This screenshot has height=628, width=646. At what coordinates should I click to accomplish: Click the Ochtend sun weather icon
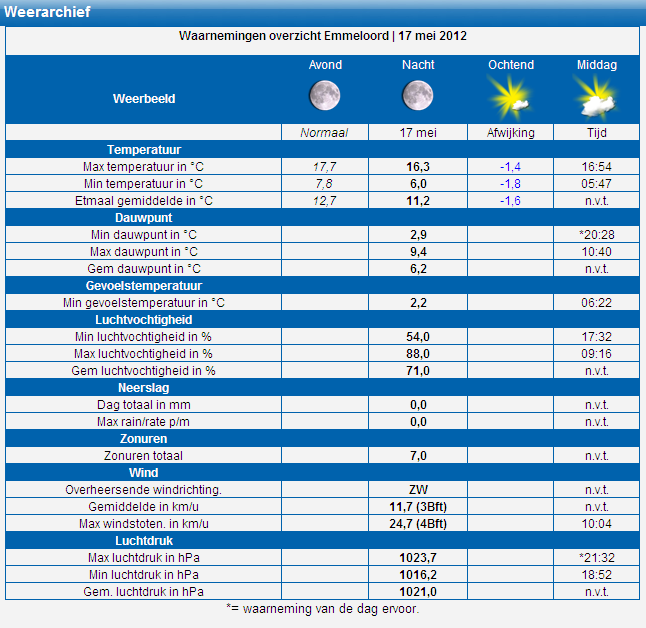509,97
